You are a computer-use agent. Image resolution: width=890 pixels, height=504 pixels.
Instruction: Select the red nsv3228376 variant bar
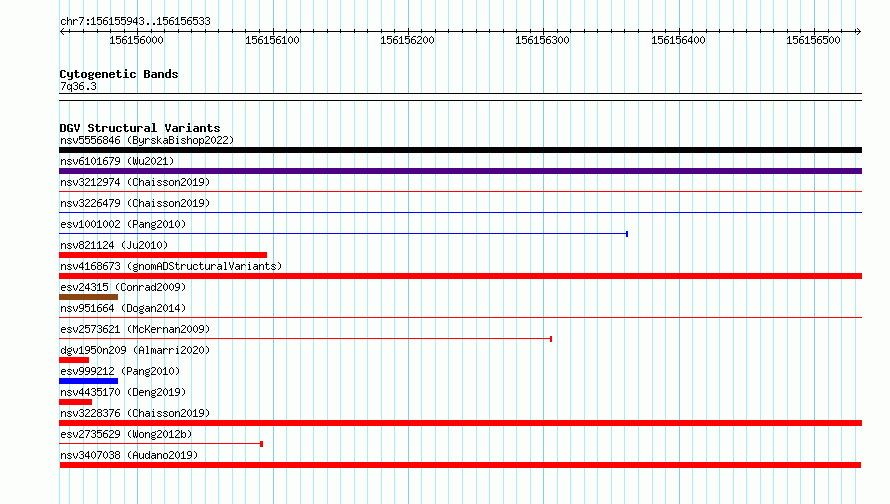[460, 423]
